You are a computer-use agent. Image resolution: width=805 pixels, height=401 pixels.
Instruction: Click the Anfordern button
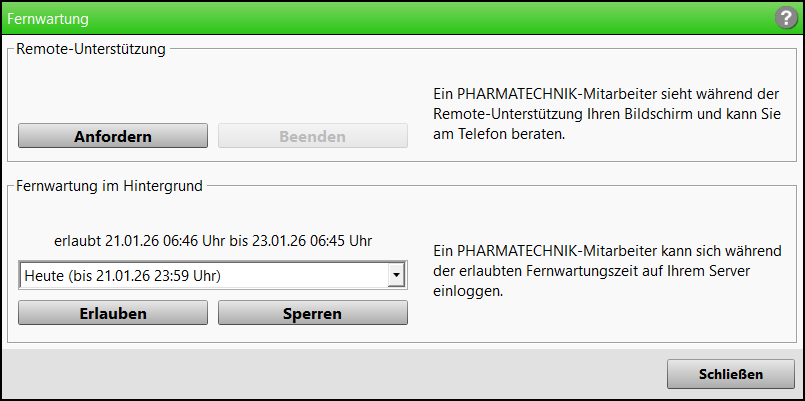(112, 136)
